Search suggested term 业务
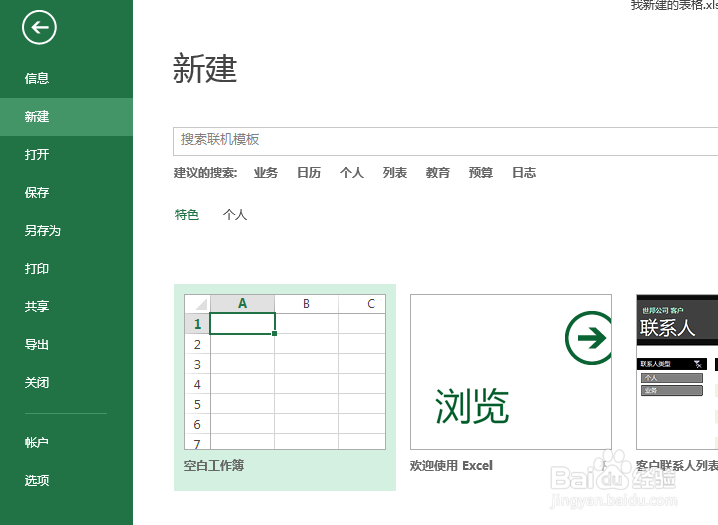The height and width of the screenshot is (525, 718). point(266,173)
